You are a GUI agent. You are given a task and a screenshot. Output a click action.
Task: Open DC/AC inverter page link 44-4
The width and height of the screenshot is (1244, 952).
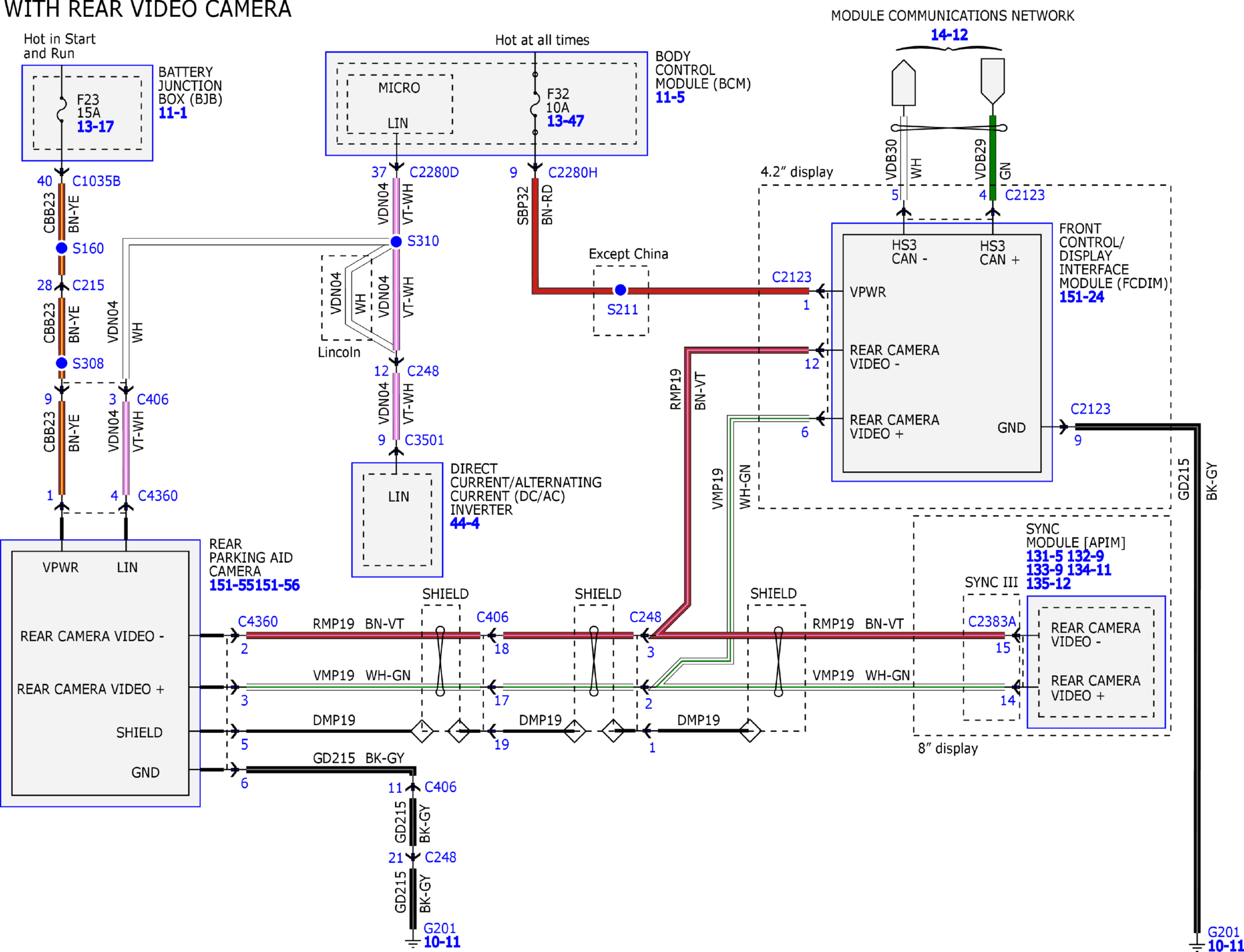464,523
